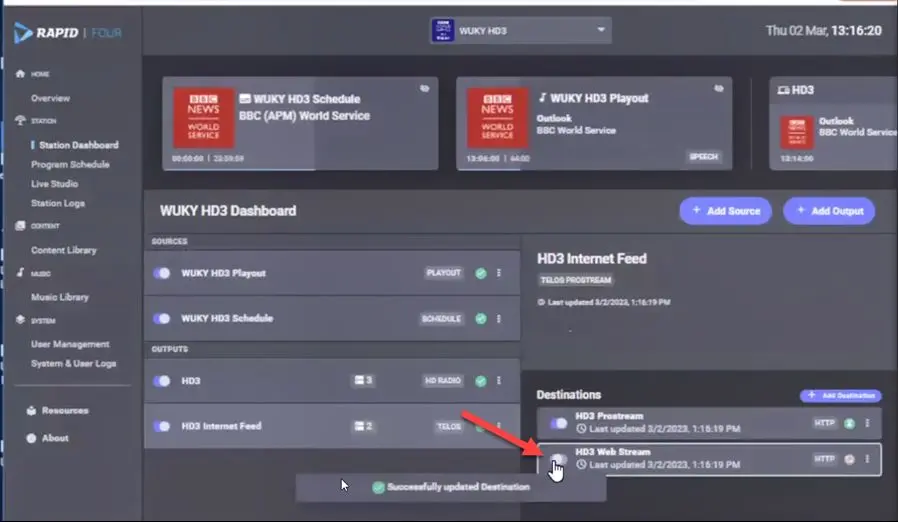The image size is (898, 522).
Task: Click the TELOS PROSTREAM tag under HD3 Internet Feed
Action: point(576,280)
